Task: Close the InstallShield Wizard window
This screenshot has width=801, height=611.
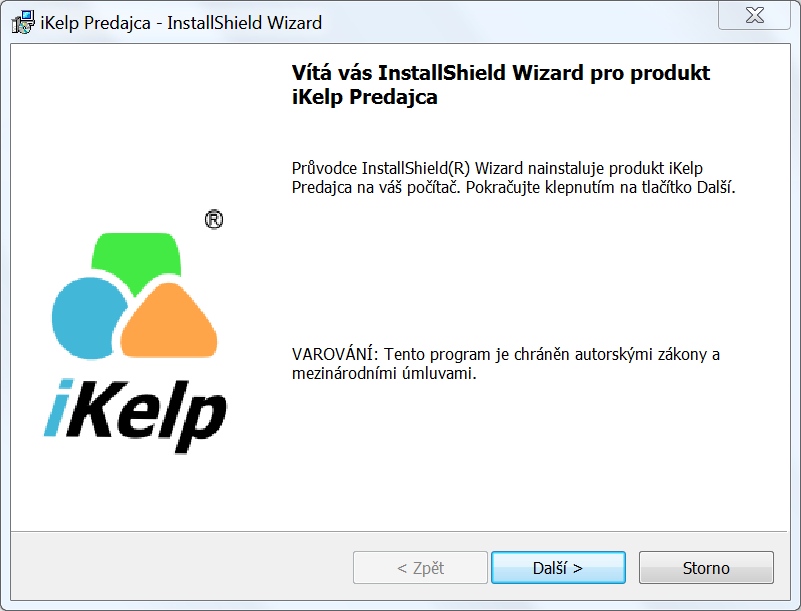Action: [x=754, y=15]
